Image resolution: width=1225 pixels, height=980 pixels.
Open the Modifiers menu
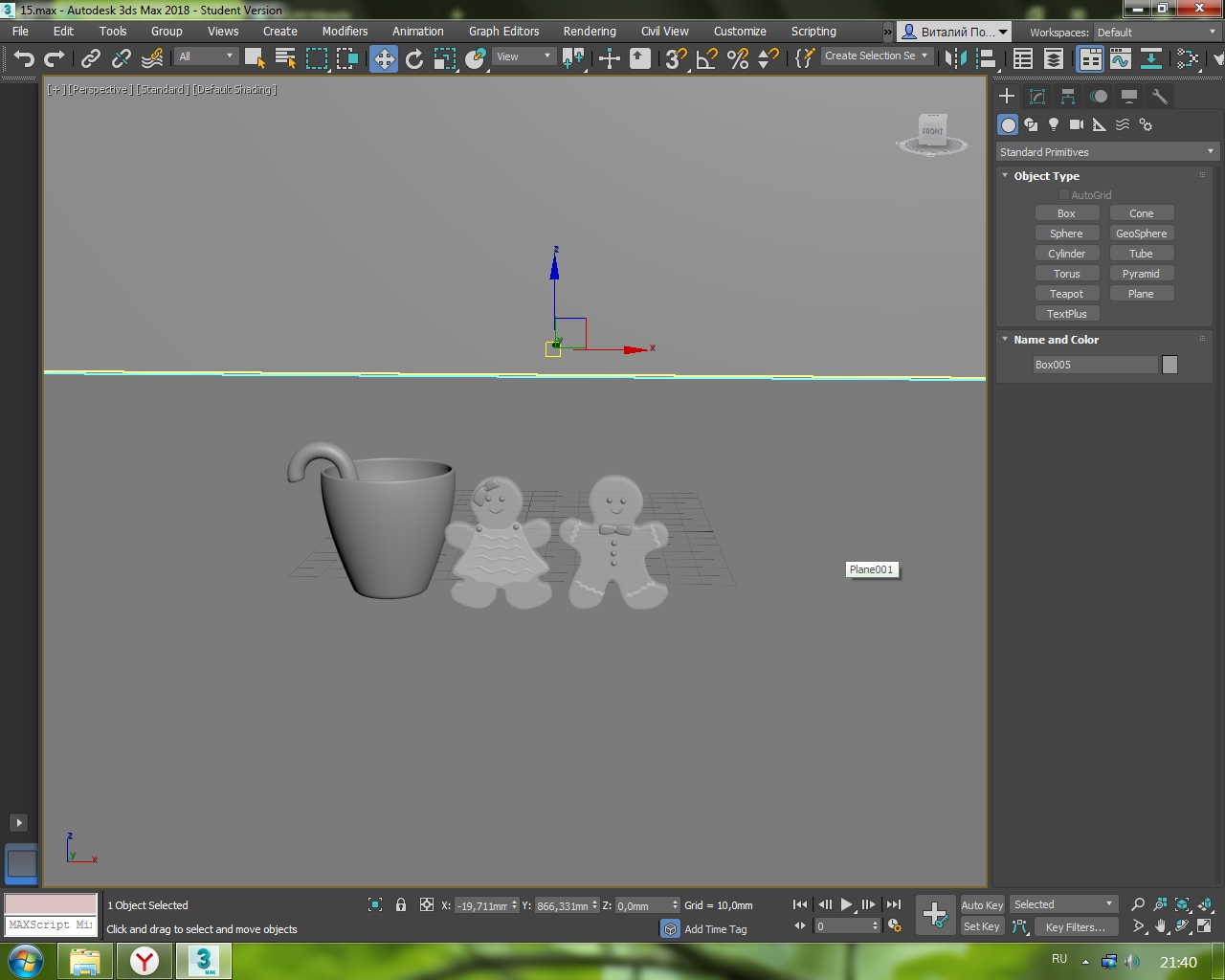pos(345,32)
